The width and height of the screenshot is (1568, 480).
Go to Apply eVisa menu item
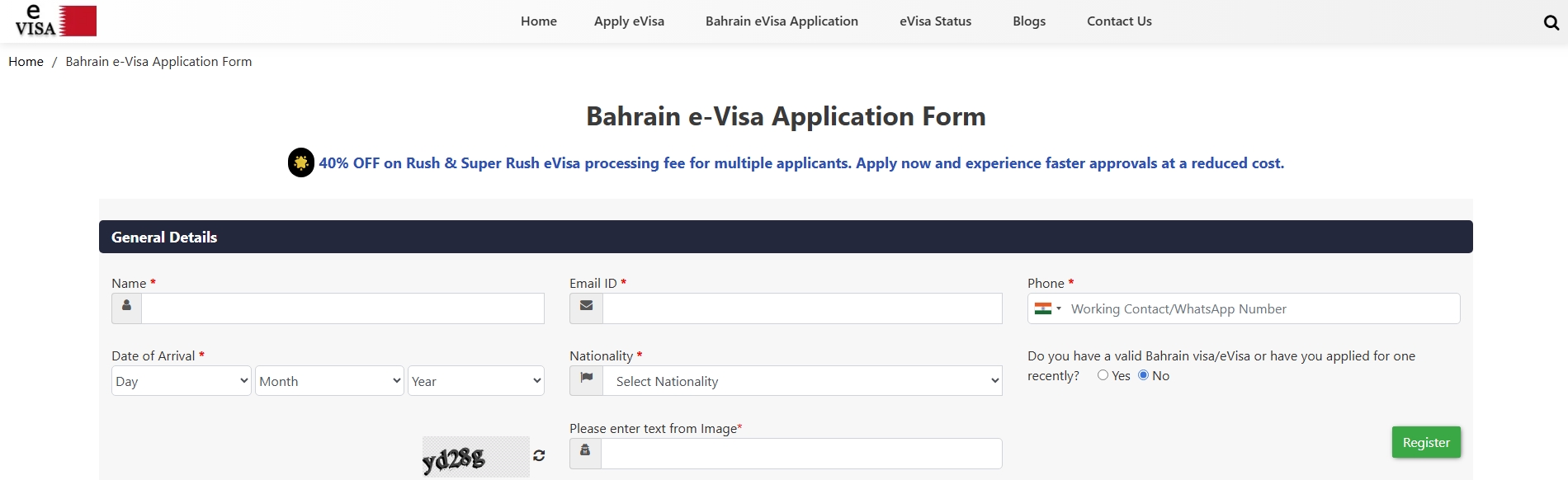pyautogui.click(x=629, y=21)
